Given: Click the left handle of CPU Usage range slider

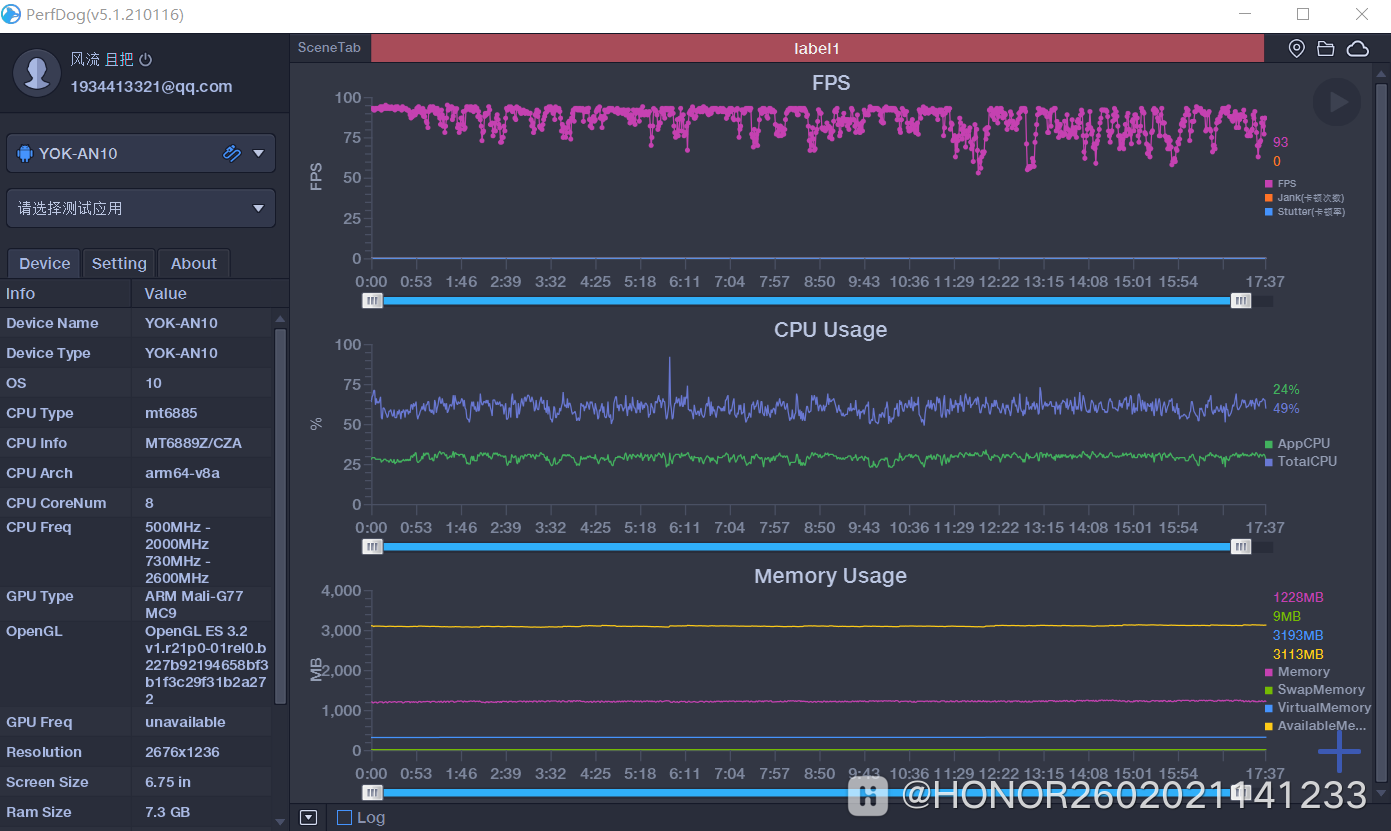Looking at the screenshot, I should [372, 546].
